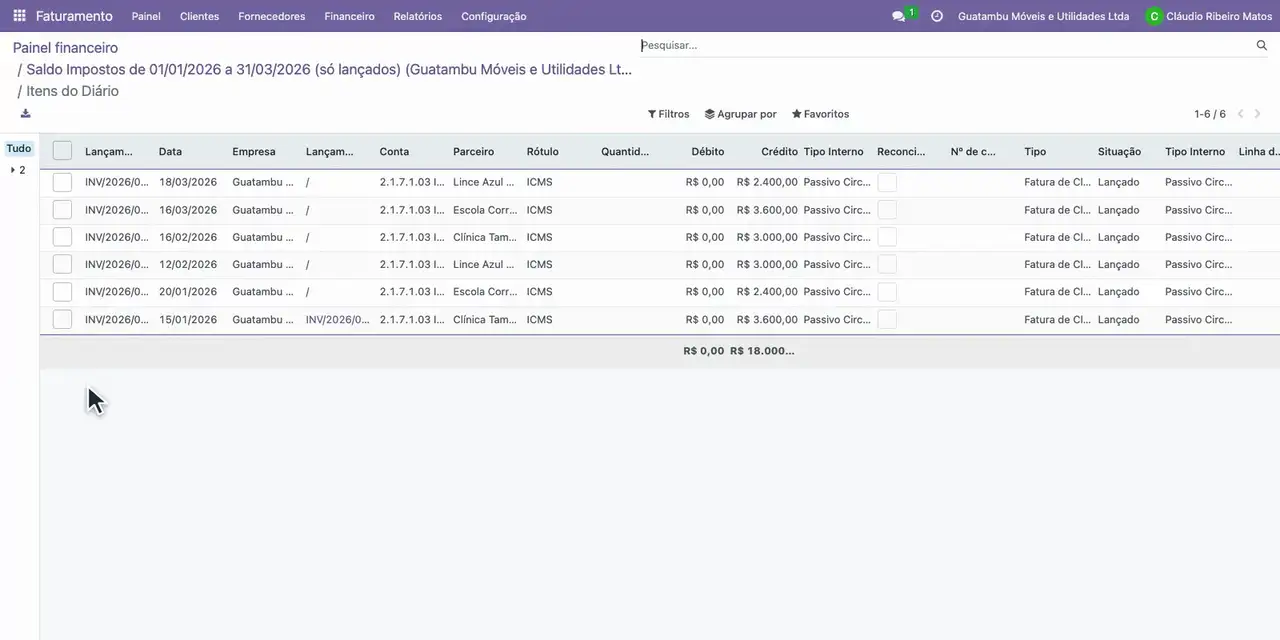Go to next page arrow
The image size is (1280, 640).
click(1258, 114)
